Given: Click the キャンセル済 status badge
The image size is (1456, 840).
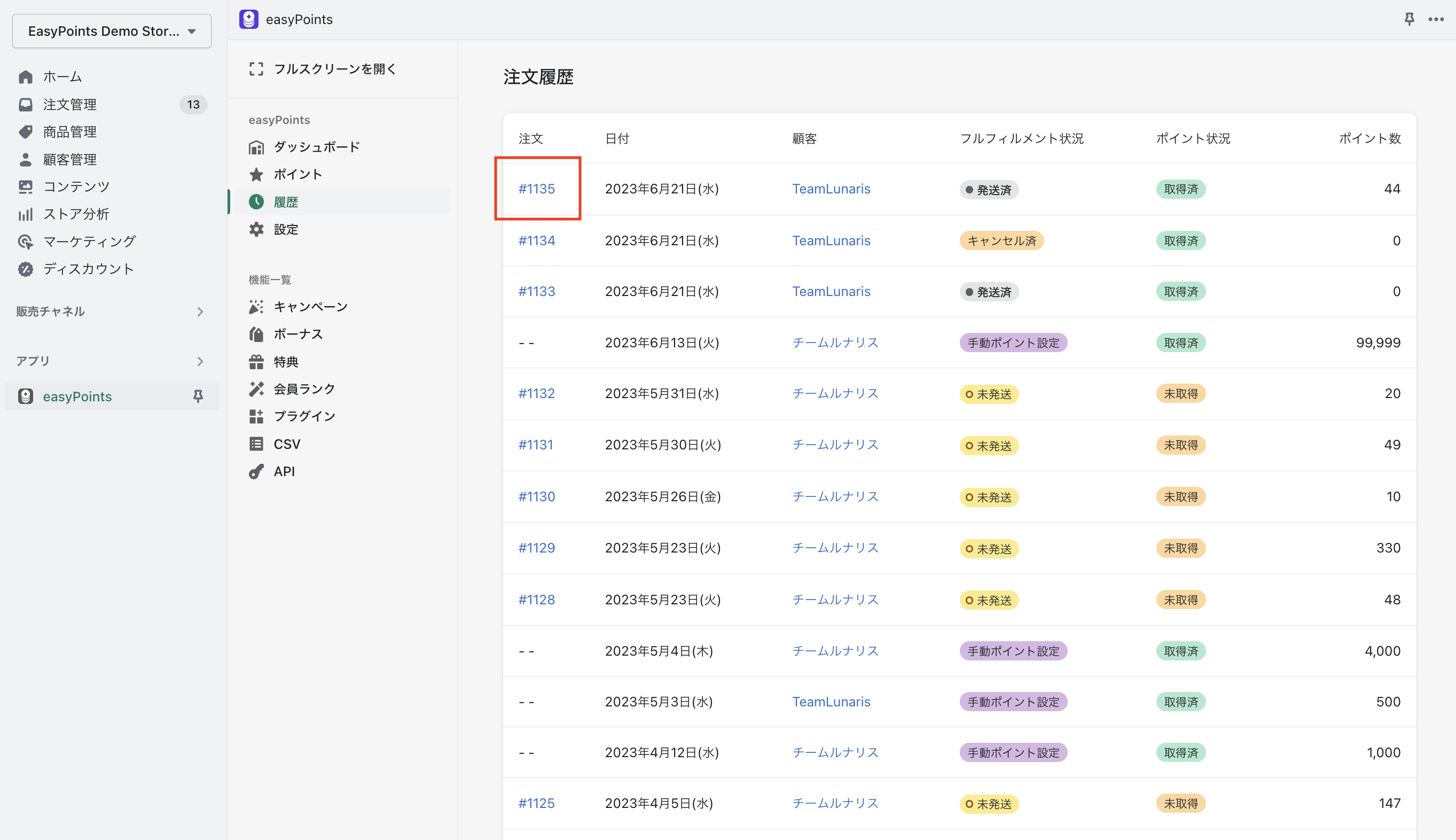Looking at the screenshot, I should (x=1001, y=240).
